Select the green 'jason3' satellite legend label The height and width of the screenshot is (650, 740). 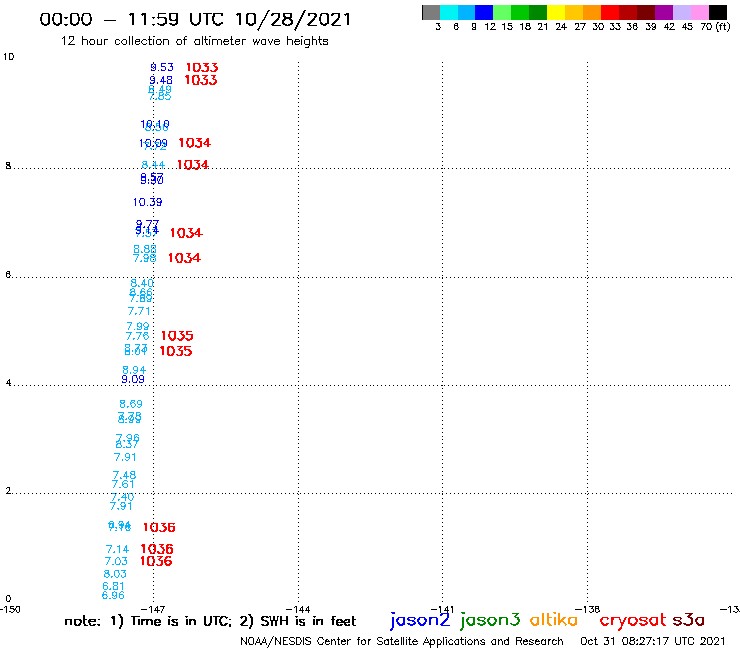coord(490,620)
